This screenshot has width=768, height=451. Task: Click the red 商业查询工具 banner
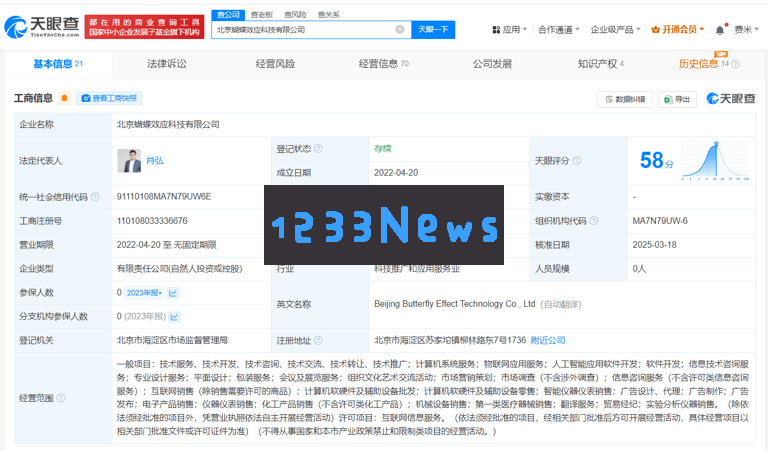point(144,27)
